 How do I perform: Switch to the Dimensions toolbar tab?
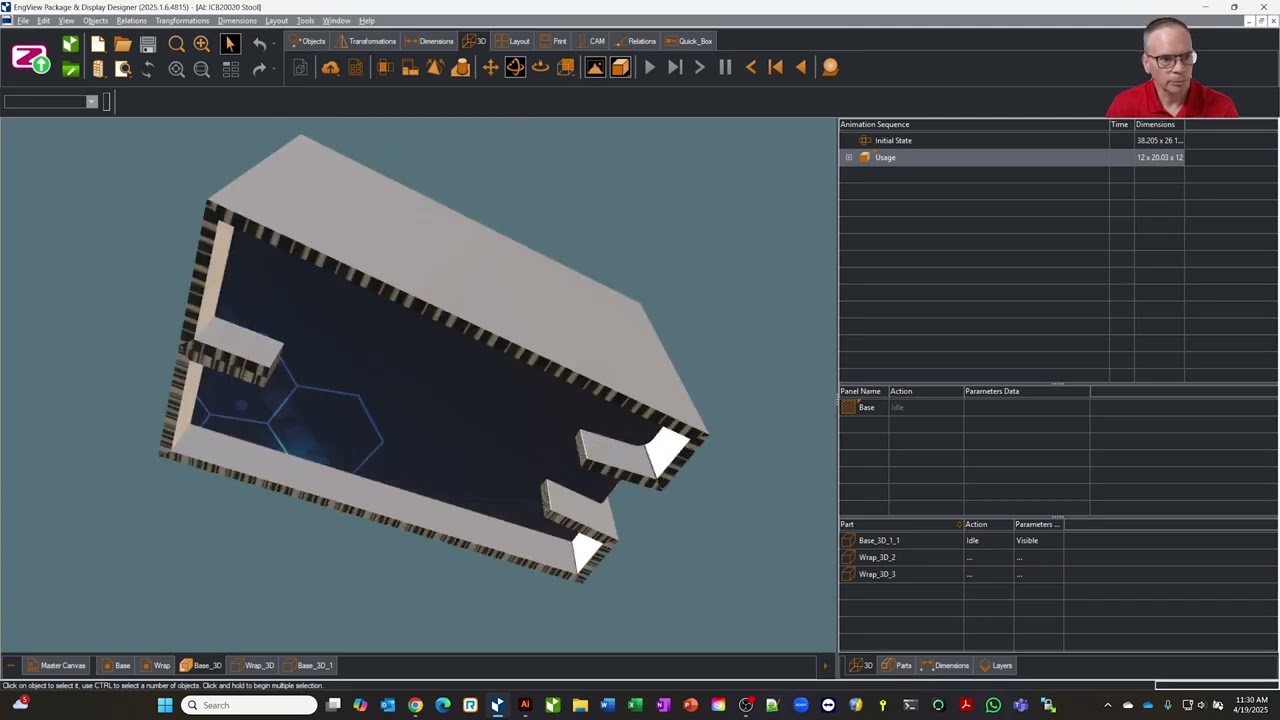[429, 41]
